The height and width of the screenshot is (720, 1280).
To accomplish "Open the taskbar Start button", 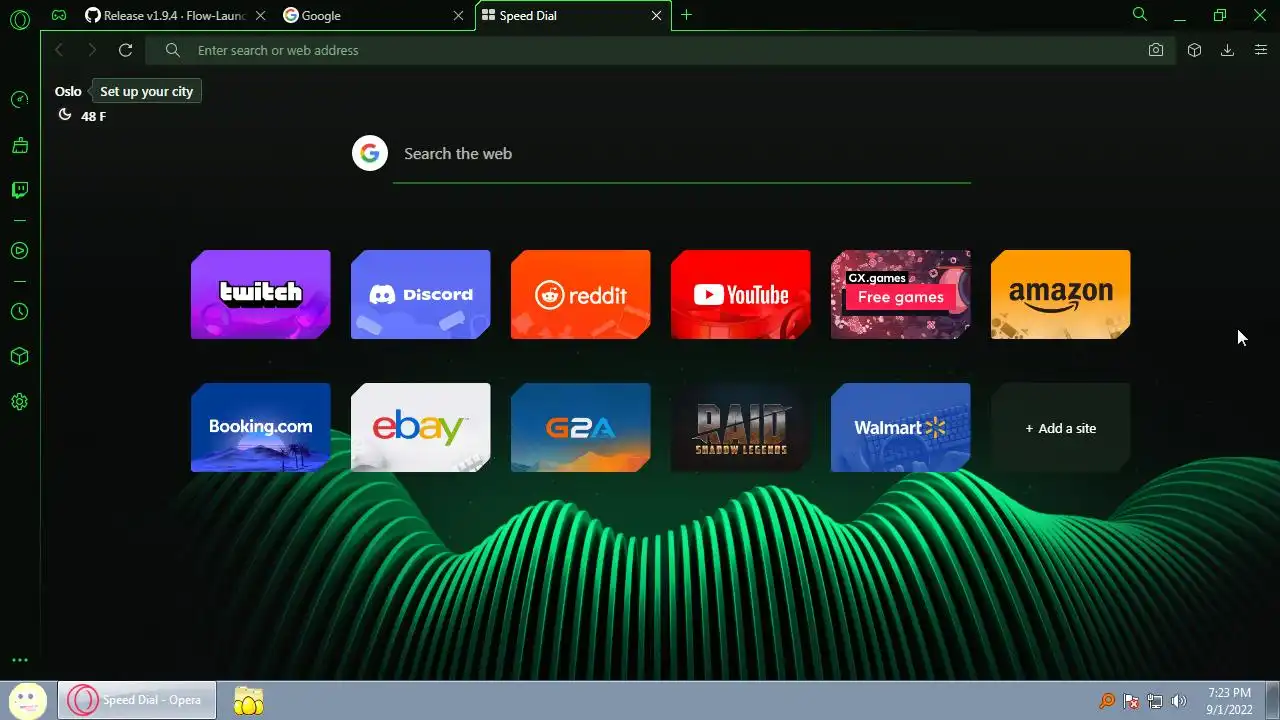I will pos(27,700).
